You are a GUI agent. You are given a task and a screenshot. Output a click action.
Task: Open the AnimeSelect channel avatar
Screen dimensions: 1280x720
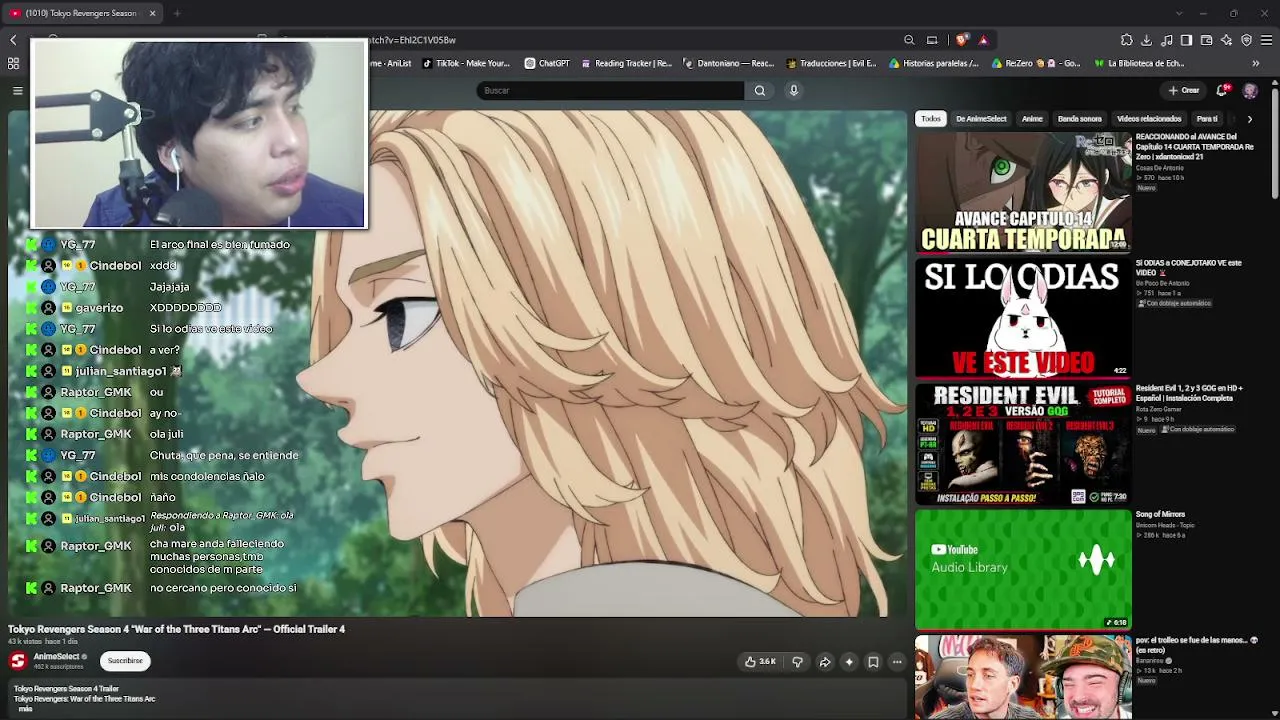click(x=18, y=660)
